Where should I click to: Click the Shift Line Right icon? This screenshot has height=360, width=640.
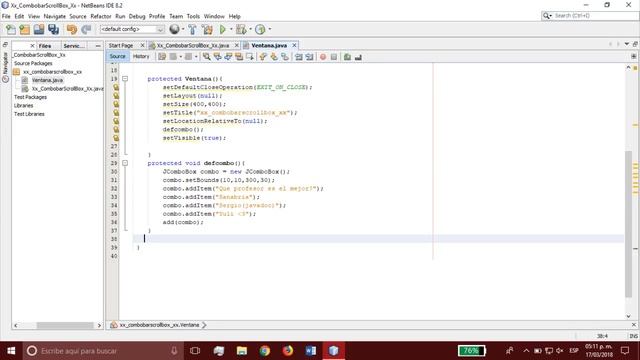(309, 57)
